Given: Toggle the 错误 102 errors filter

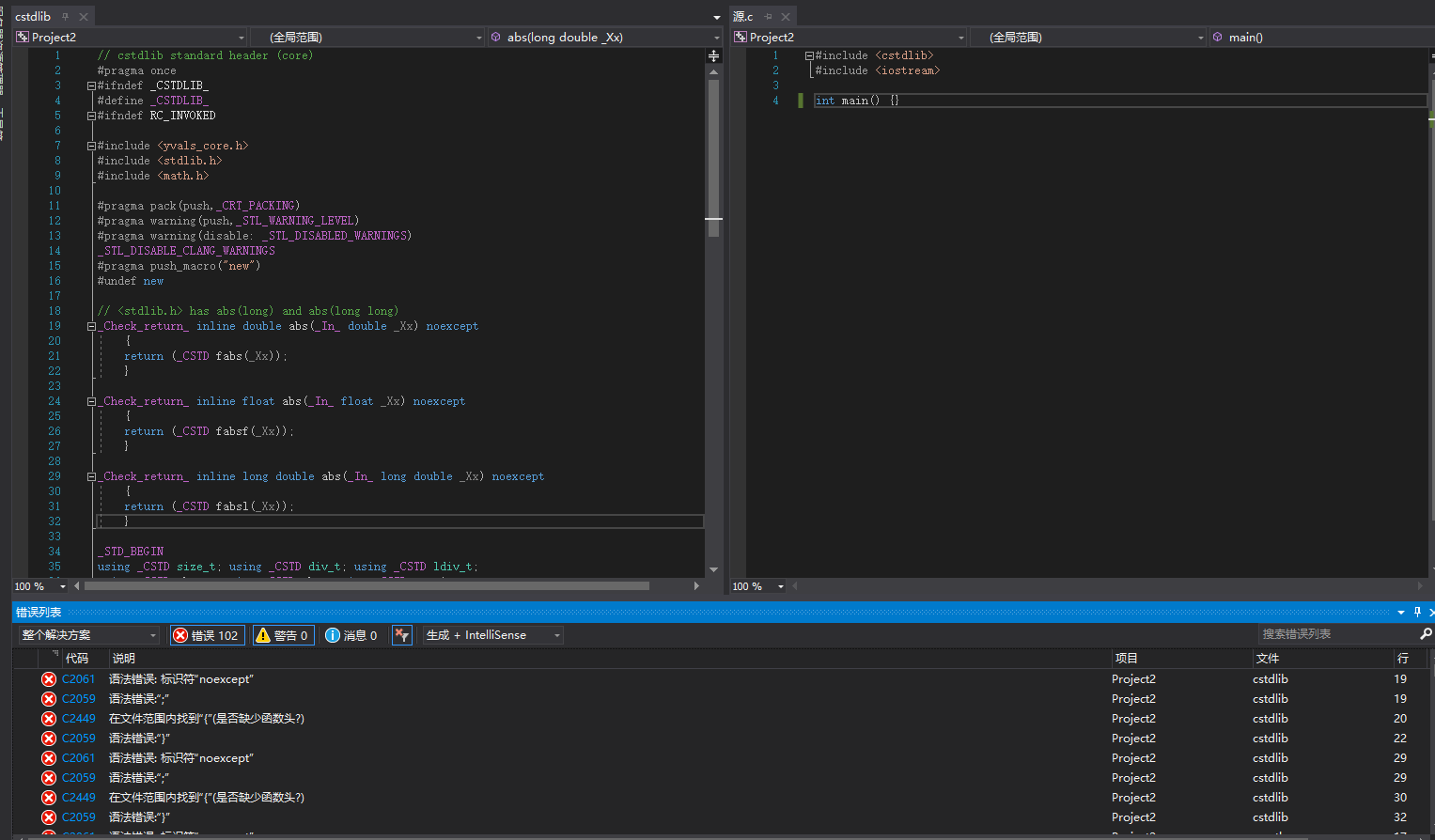Looking at the screenshot, I should click(207, 635).
